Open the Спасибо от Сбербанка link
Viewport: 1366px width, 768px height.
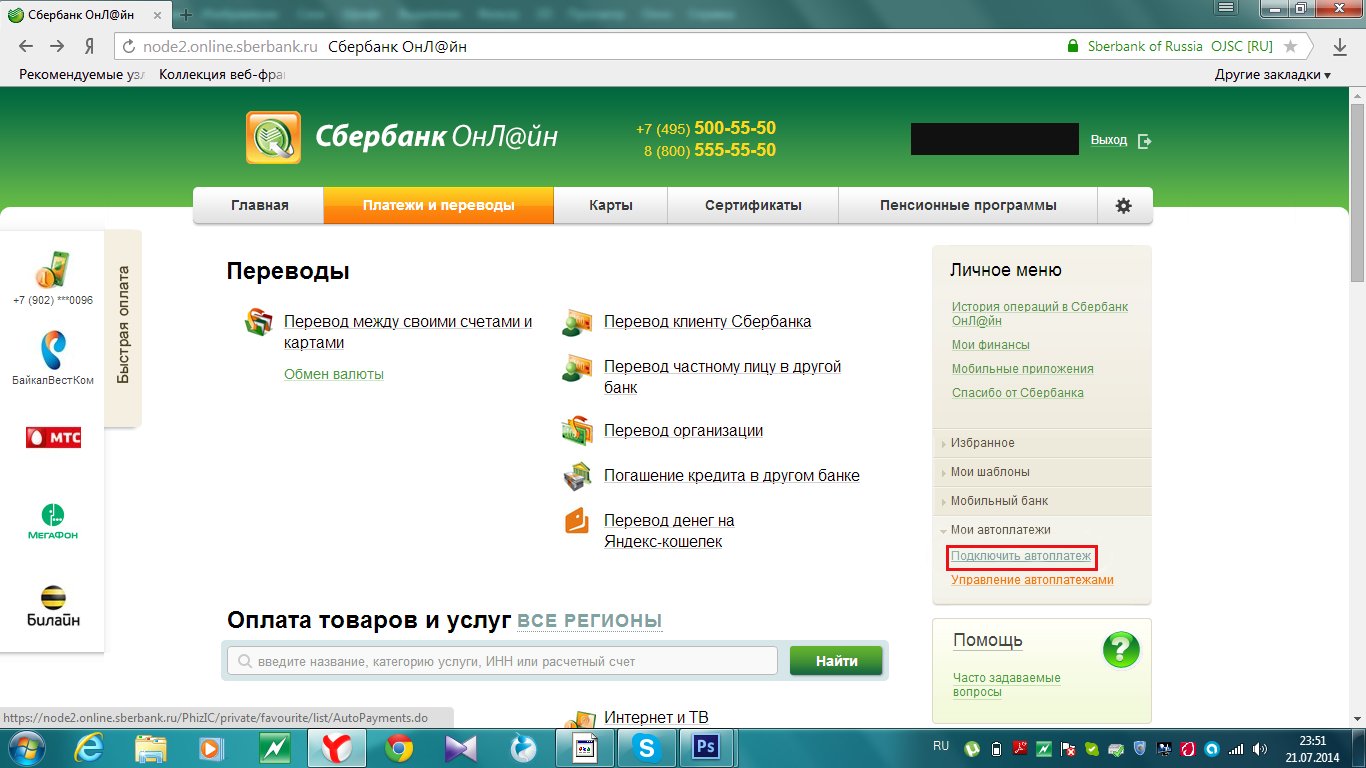coord(1018,393)
